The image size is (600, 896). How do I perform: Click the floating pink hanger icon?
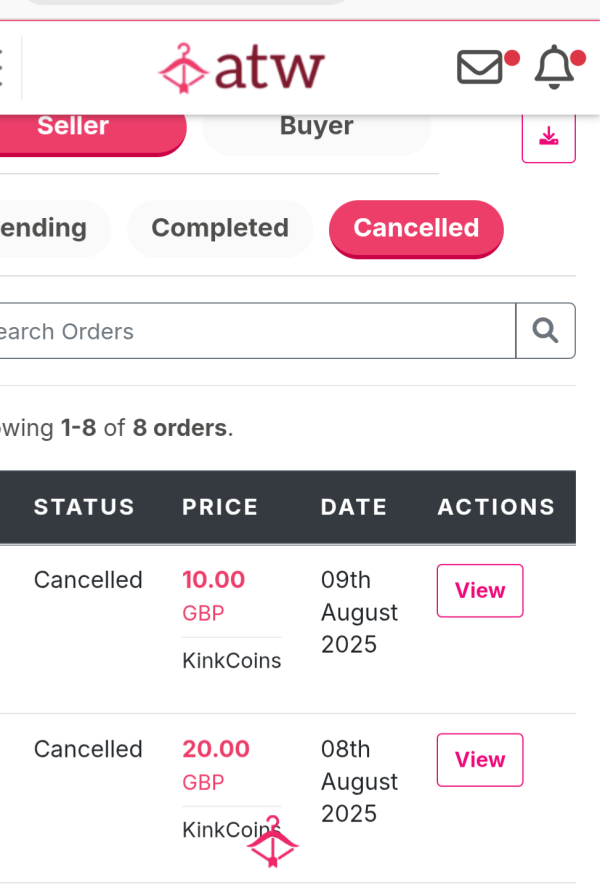[x=273, y=841]
